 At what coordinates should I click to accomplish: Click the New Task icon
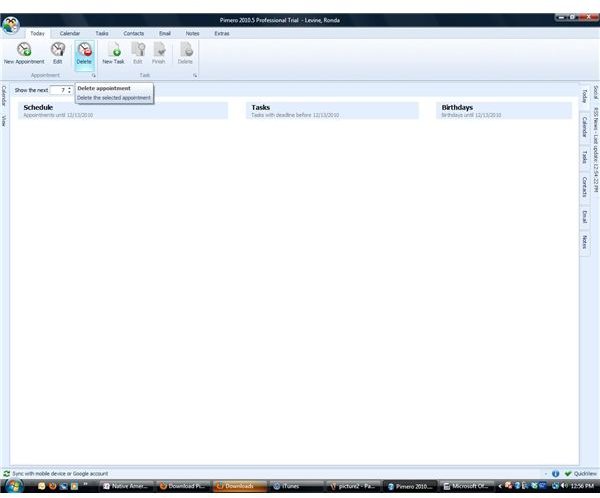[114, 49]
